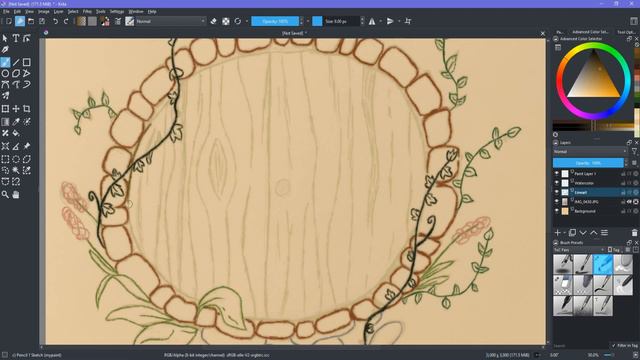640x360 pixels.
Task: Select the Lineart layer row
Action: [x=595, y=192]
